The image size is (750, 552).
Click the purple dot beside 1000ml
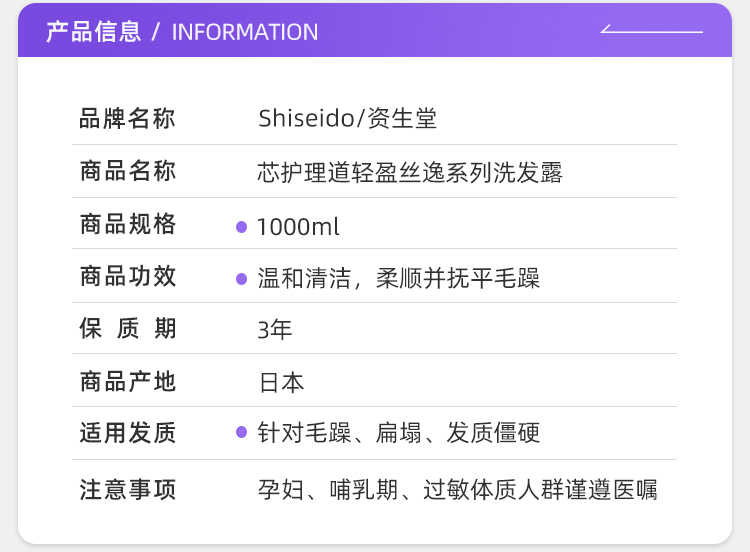pos(241,227)
